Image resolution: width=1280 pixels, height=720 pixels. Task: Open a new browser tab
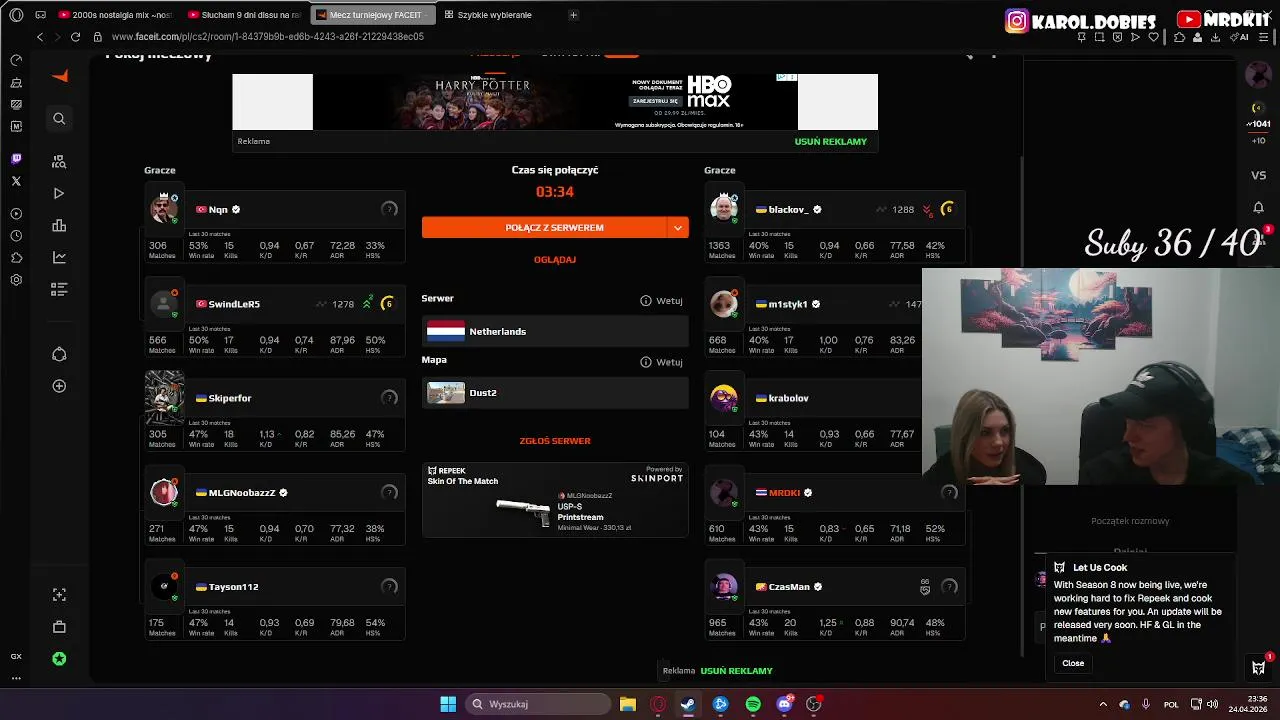pyautogui.click(x=573, y=15)
